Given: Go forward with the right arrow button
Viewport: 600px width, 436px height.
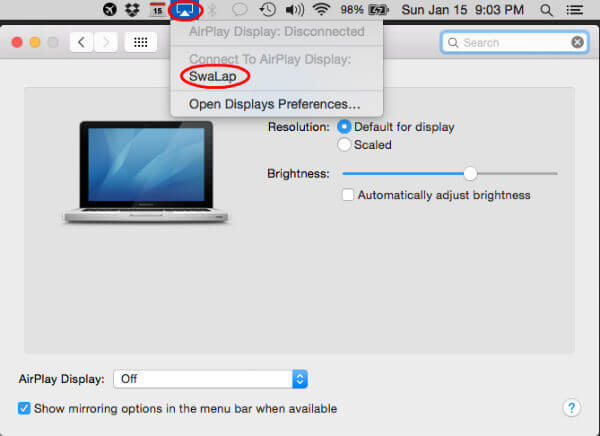Looking at the screenshot, I should pos(106,42).
